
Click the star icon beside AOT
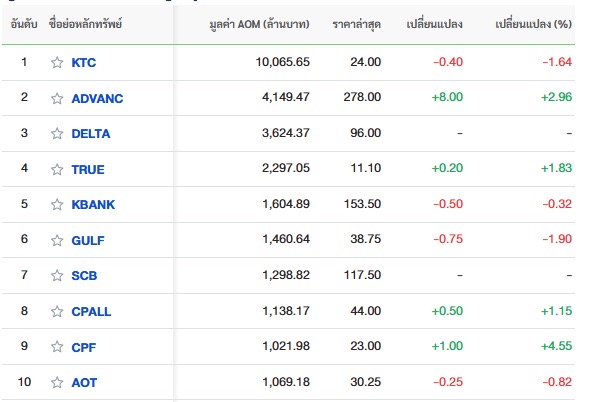(x=57, y=382)
